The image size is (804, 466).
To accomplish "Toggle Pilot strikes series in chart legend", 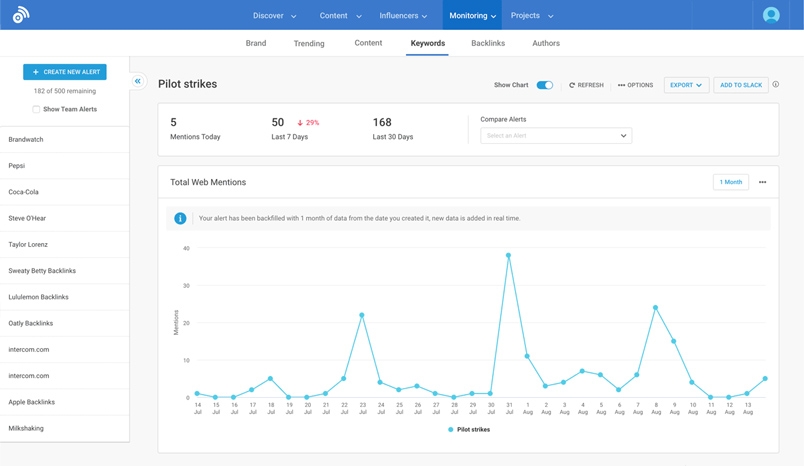I will coord(469,429).
